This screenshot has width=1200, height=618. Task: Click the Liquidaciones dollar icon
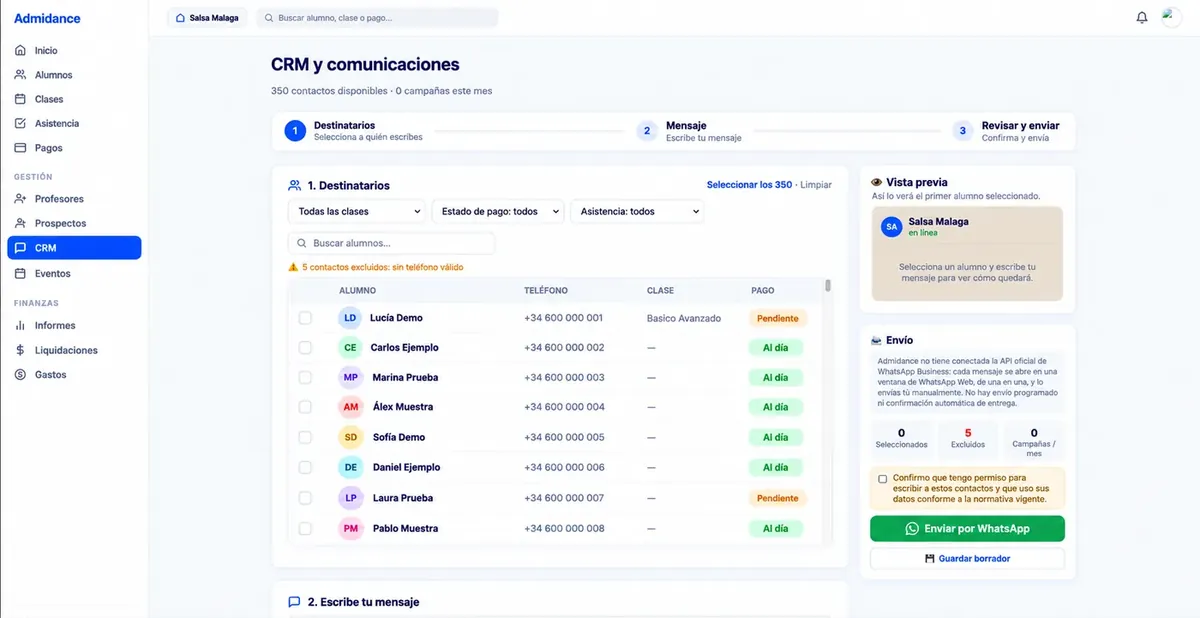(x=20, y=350)
